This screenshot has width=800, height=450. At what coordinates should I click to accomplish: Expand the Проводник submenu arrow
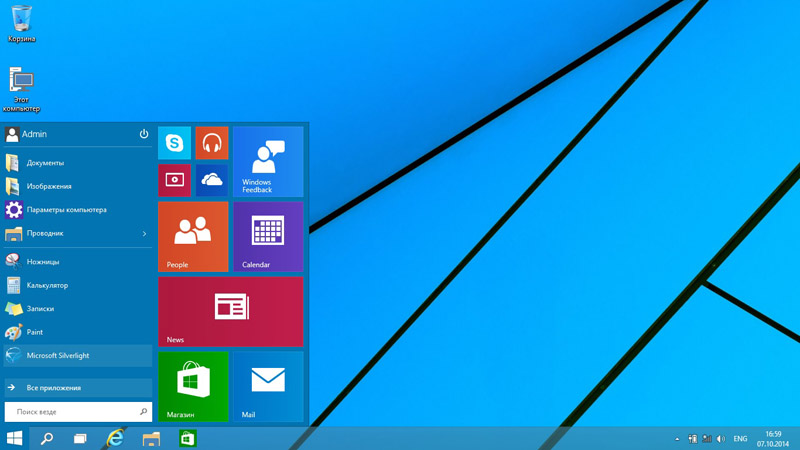point(144,234)
